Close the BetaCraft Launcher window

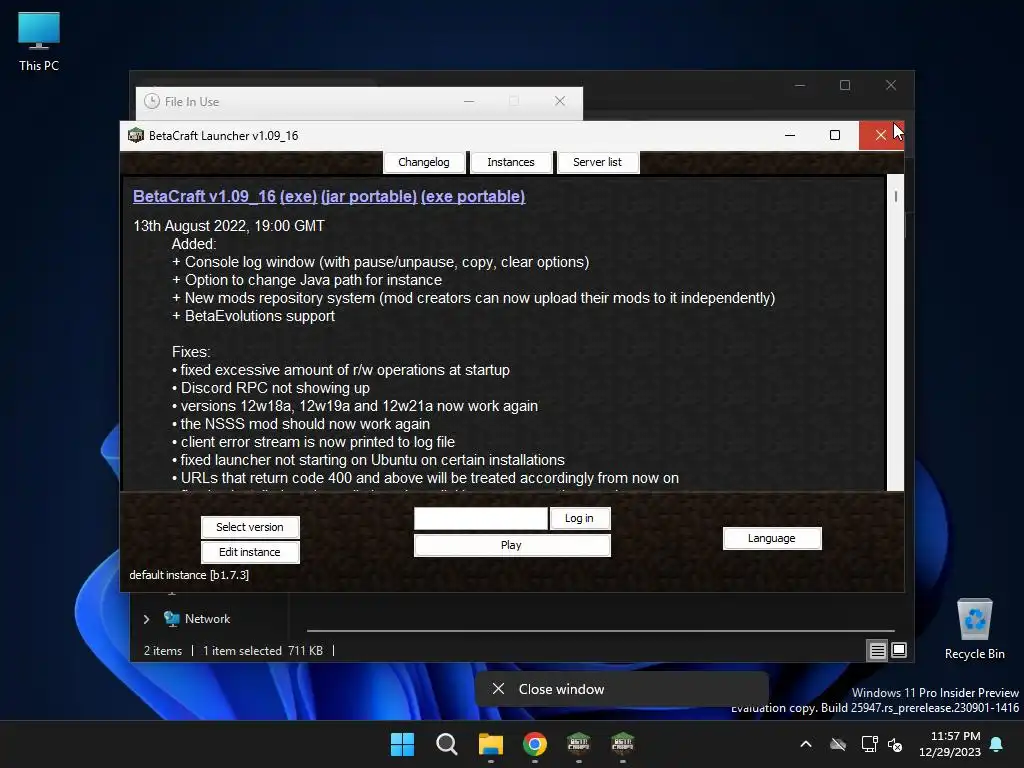(881, 135)
